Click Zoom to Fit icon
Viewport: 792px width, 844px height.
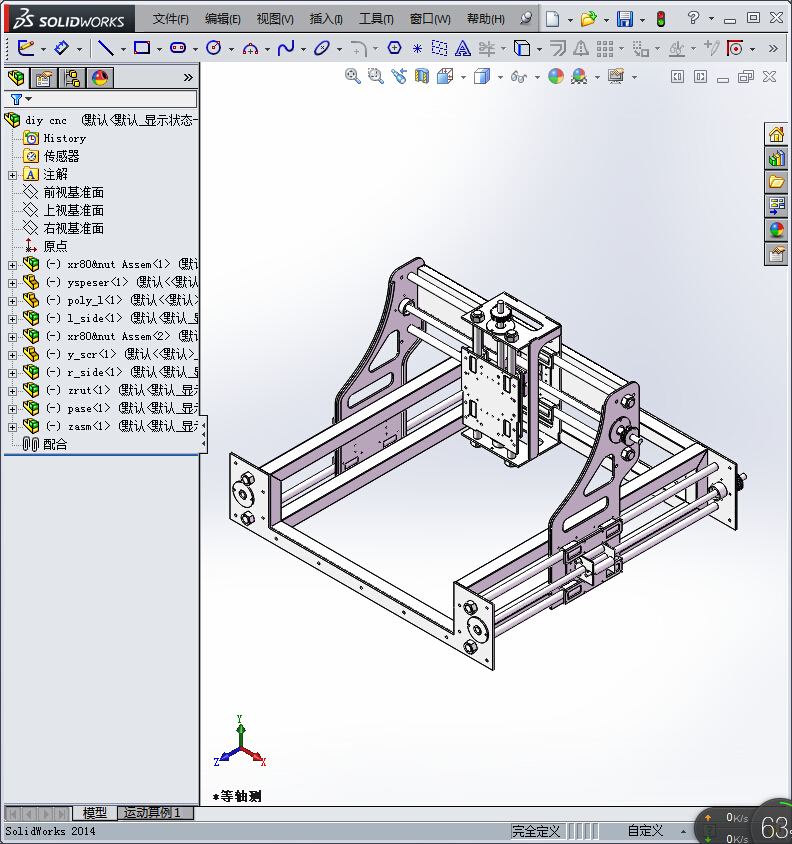[x=353, y=76]
